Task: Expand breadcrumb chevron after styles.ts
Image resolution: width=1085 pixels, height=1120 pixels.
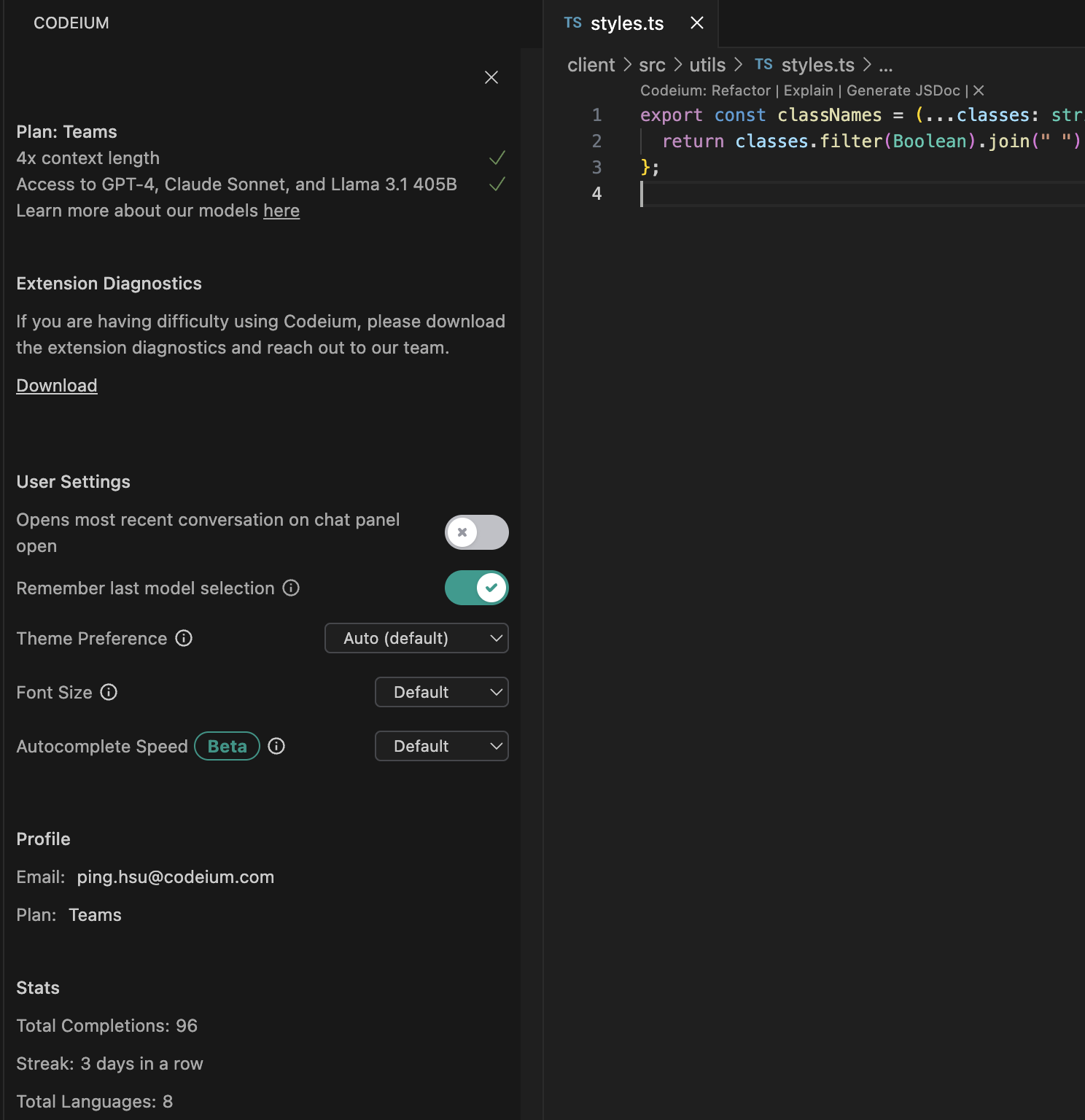Action: point(867,65)
